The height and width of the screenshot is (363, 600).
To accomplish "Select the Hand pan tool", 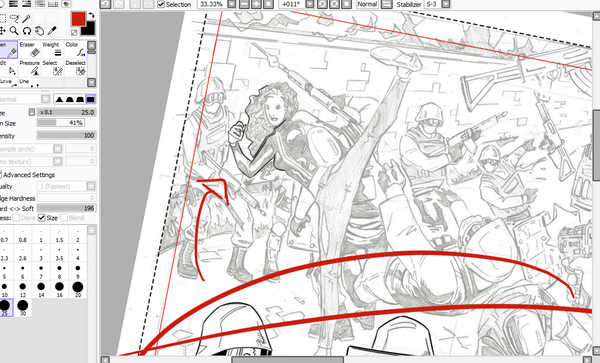I will (x=39, y=31).
